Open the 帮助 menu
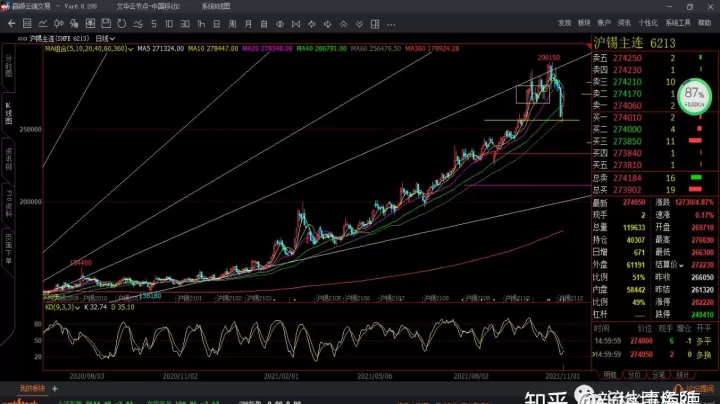This screenshot has height=404, width=720. [704, 22]
